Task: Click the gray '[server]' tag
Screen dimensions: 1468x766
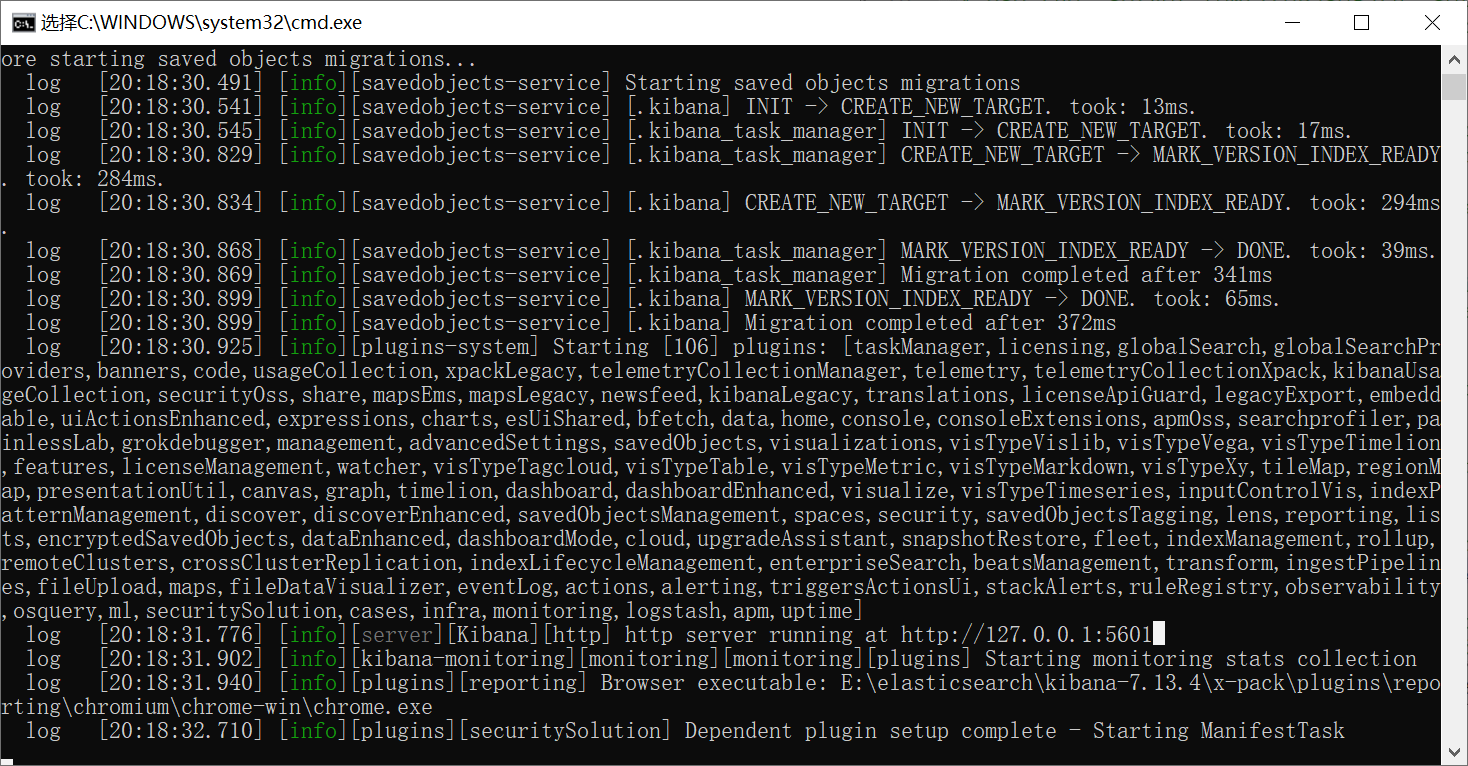Action: point(397,634)
